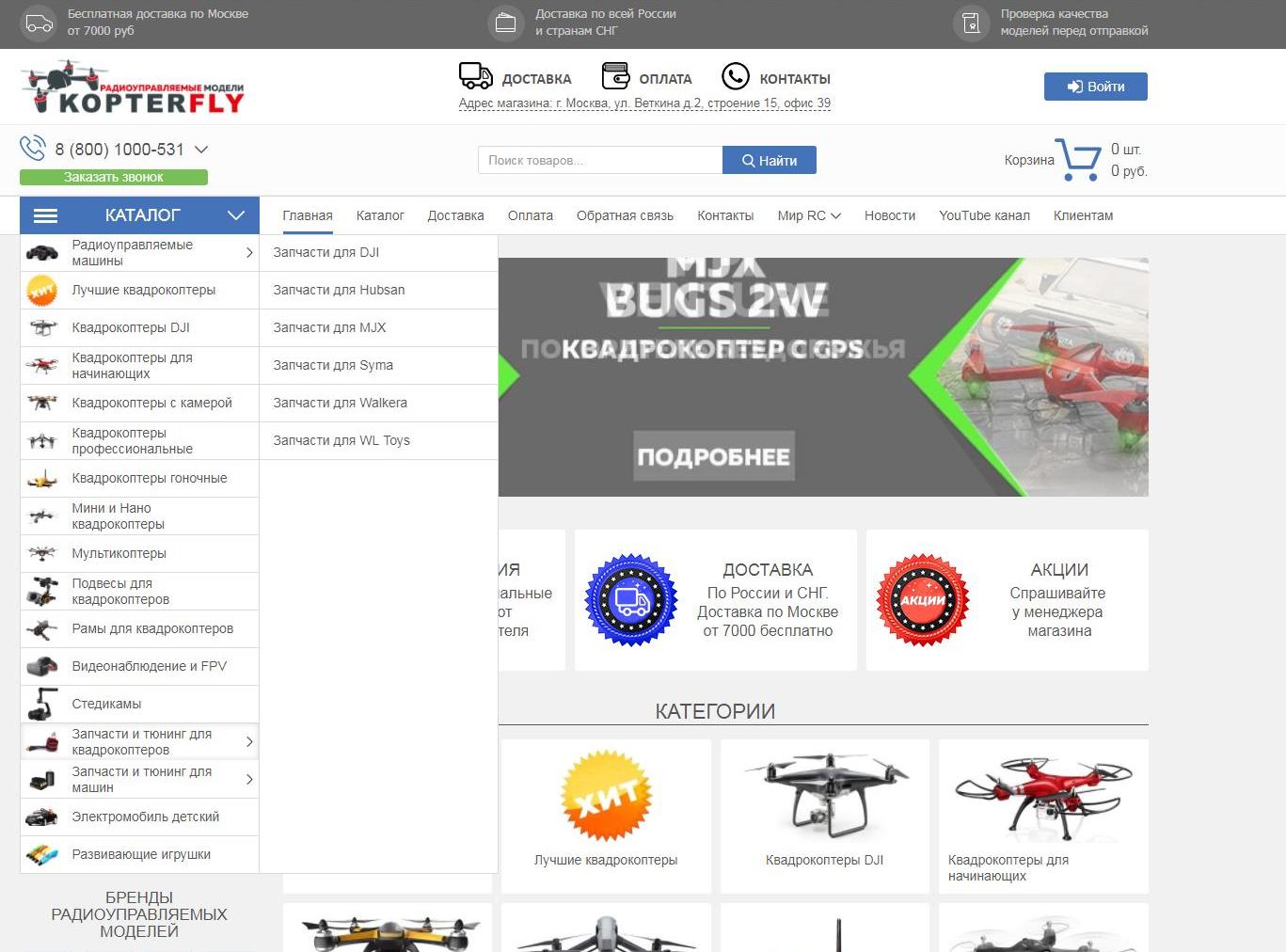Go to Доставка in navigation bar
The image size is (1286, 952).
(455, 215)
